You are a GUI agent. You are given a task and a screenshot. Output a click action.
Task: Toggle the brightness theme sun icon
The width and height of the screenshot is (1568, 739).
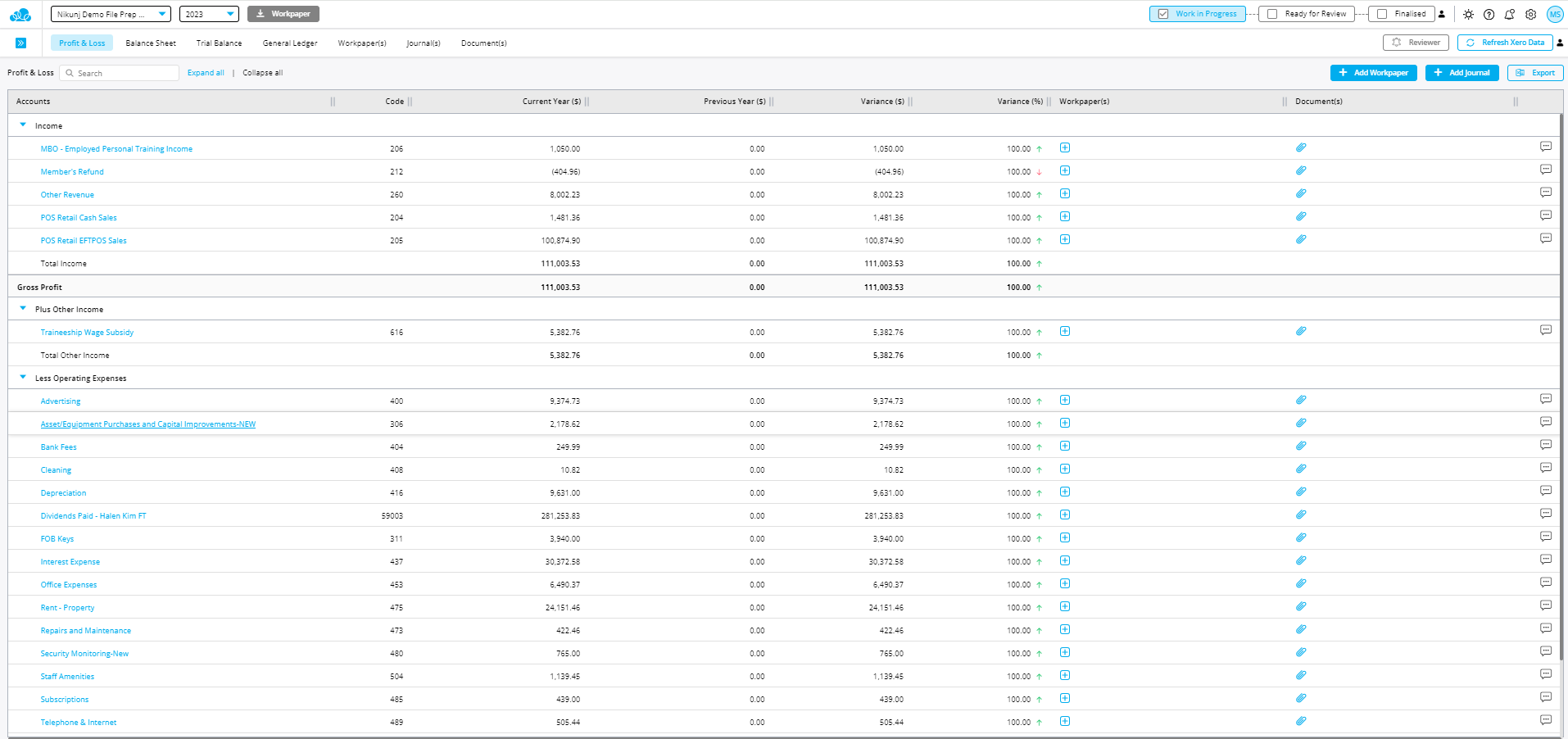coord(1468,15)
